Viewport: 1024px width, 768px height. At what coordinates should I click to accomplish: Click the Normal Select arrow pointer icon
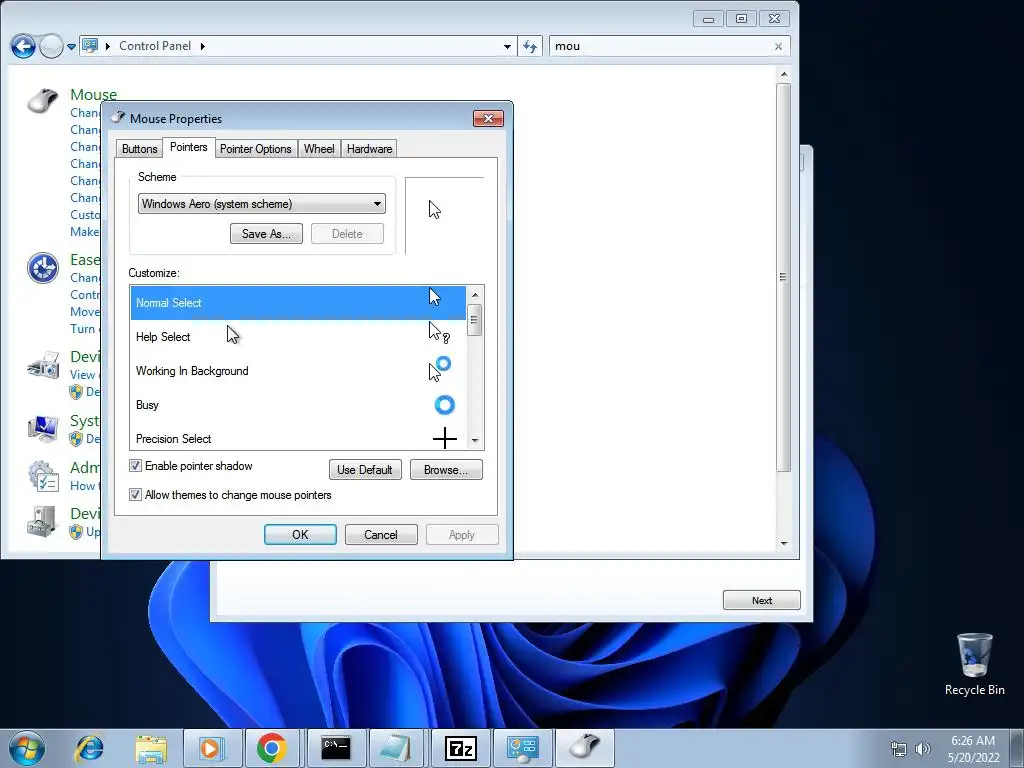pos(434,297)
